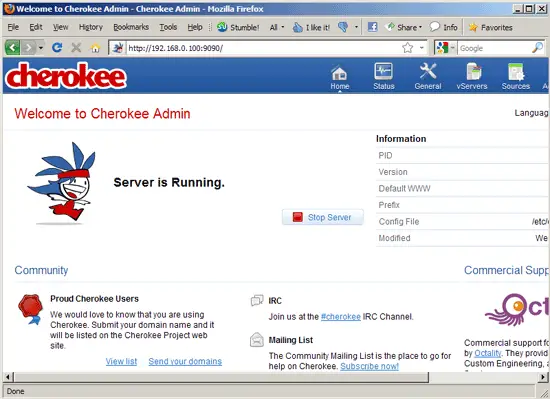Click the red seal Proud Users icon
This screenshot has height=399, width=550.
[31, 309]
